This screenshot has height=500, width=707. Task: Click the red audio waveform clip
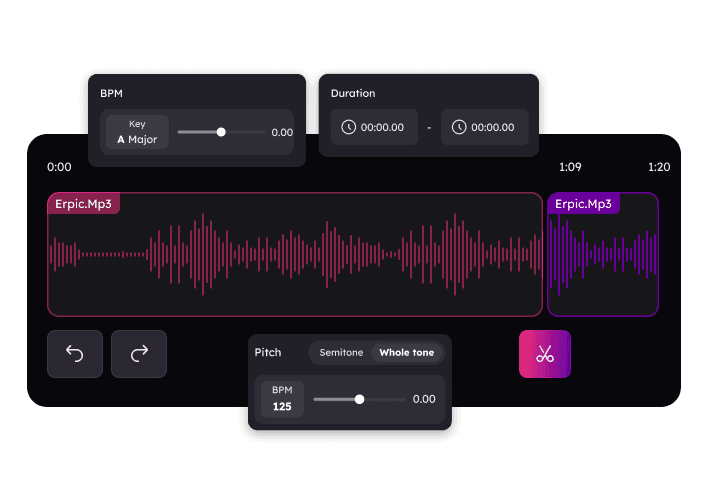[295, 255]
